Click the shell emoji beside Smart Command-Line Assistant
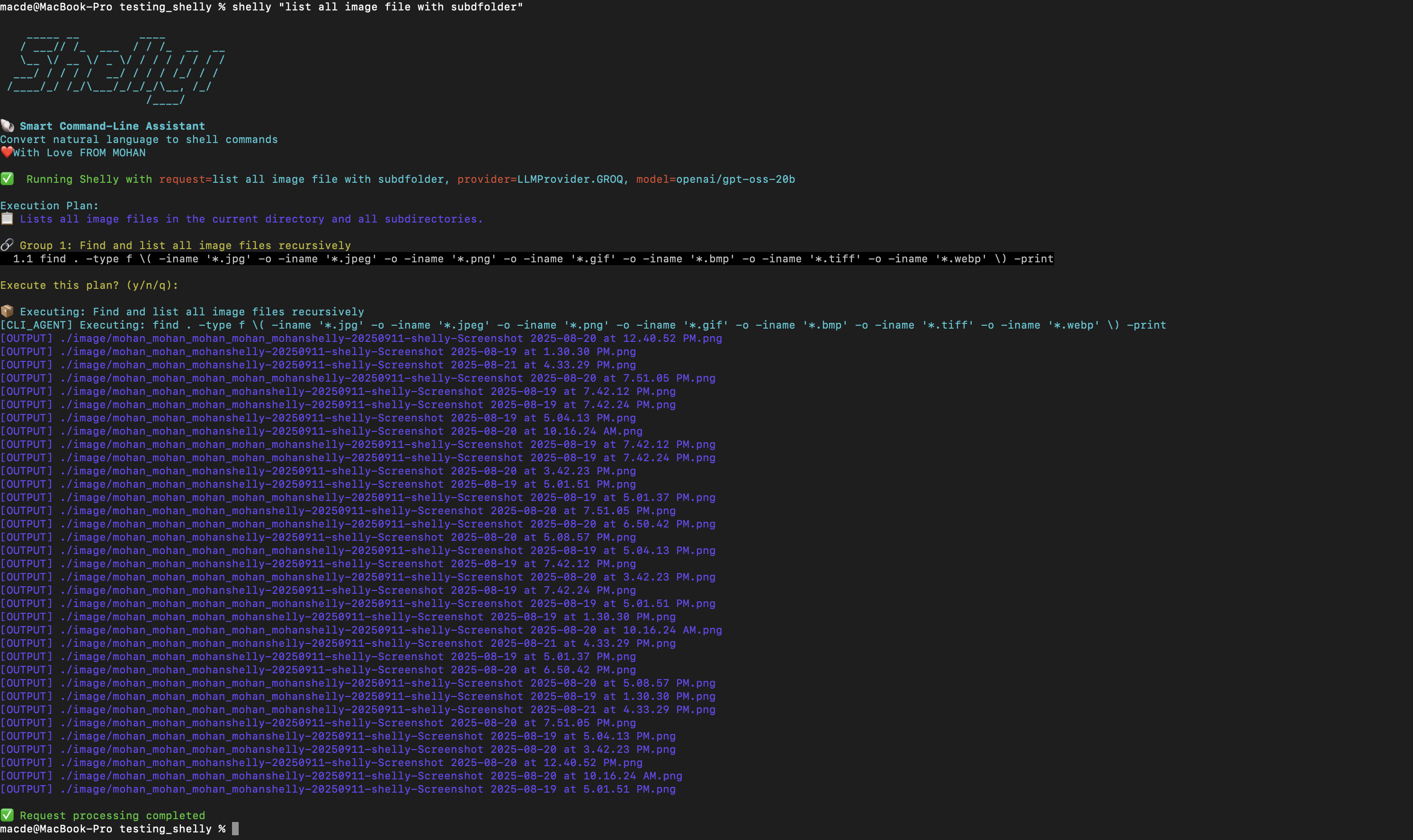 [x=8, y=125]
